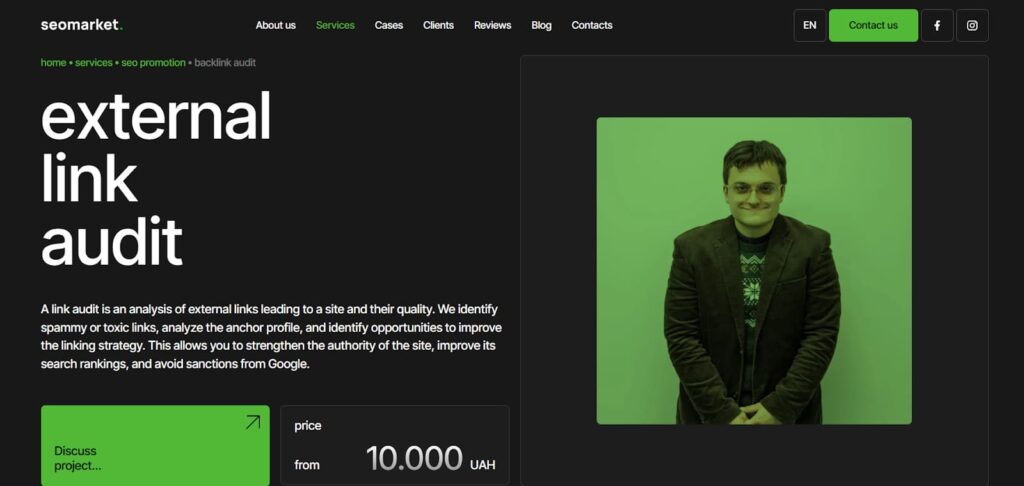This screenshot has width=1024, height=486.
Task: Click the seomarket logo
Action: pos(82,25)
